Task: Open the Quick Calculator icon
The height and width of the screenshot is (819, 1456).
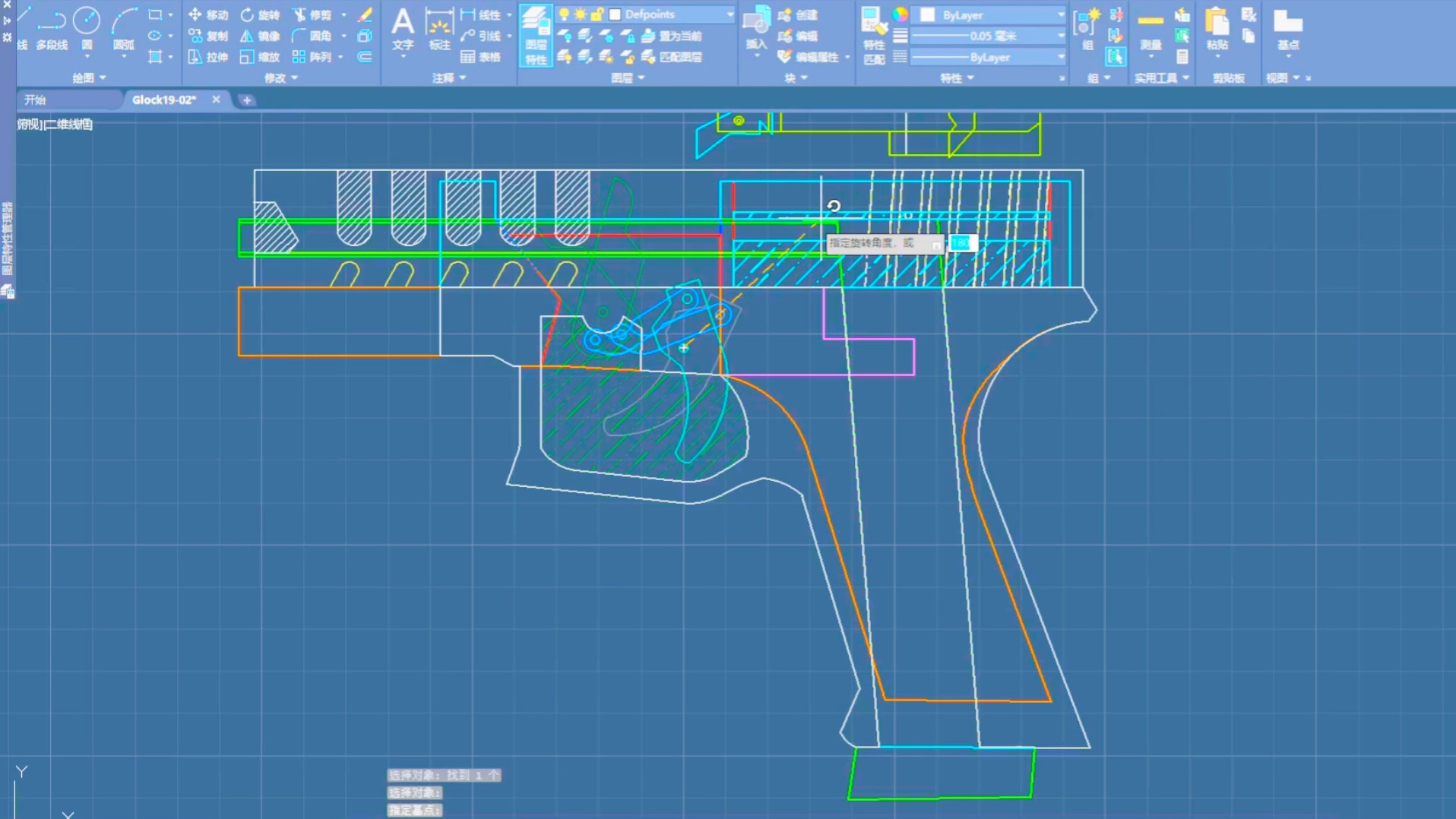Action: pos(1182,57)
